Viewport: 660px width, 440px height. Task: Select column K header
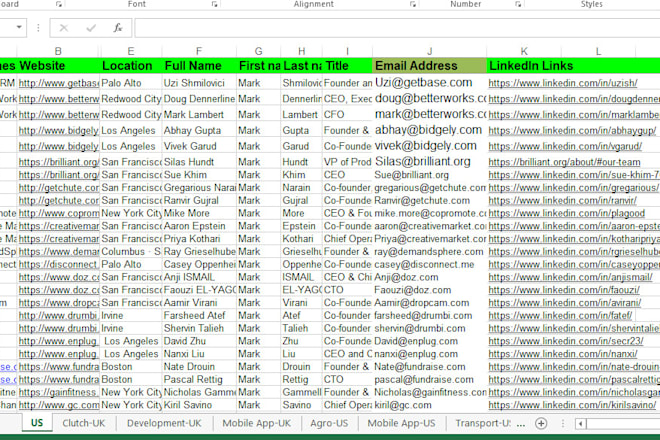(524, 51)
